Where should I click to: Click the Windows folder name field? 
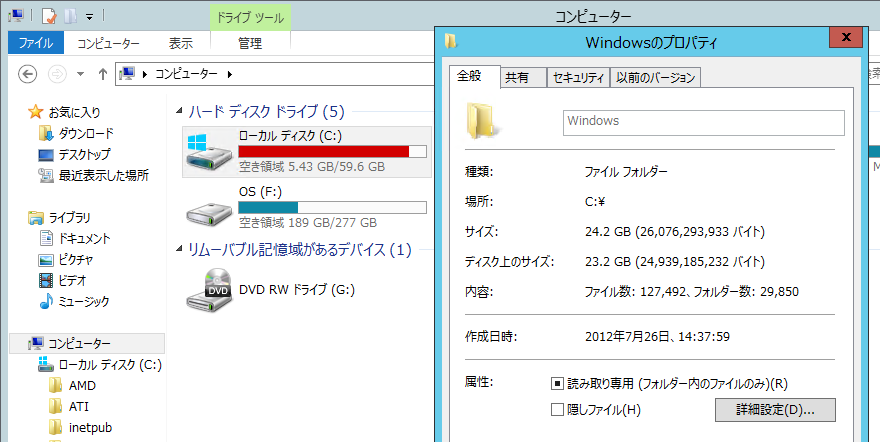(x=704, y=123)
